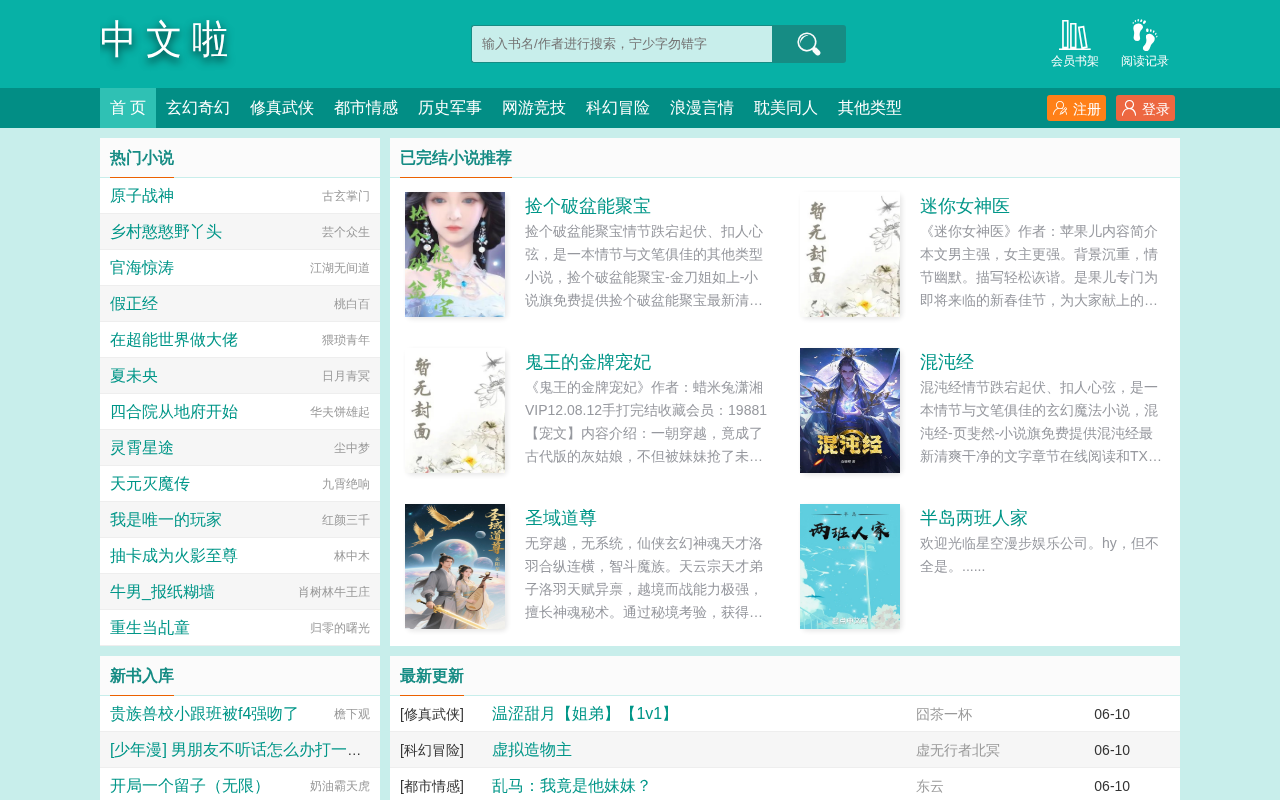Open the 浪漫言情 category

coord(702,108)
